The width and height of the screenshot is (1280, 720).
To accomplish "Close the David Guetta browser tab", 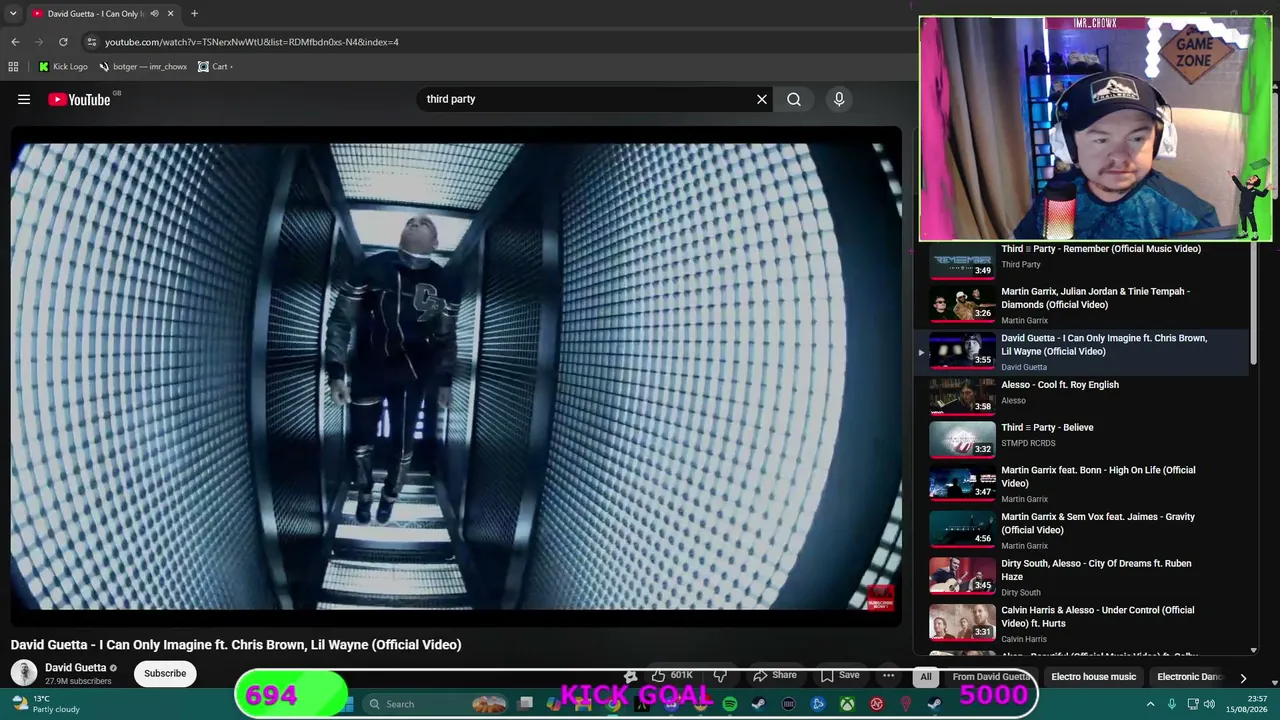I will (x=170, y=14).
